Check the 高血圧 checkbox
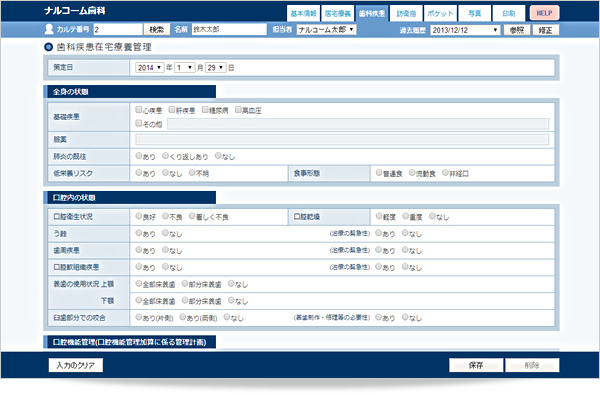Screen dimensions: 600x395 coord(238,110)
